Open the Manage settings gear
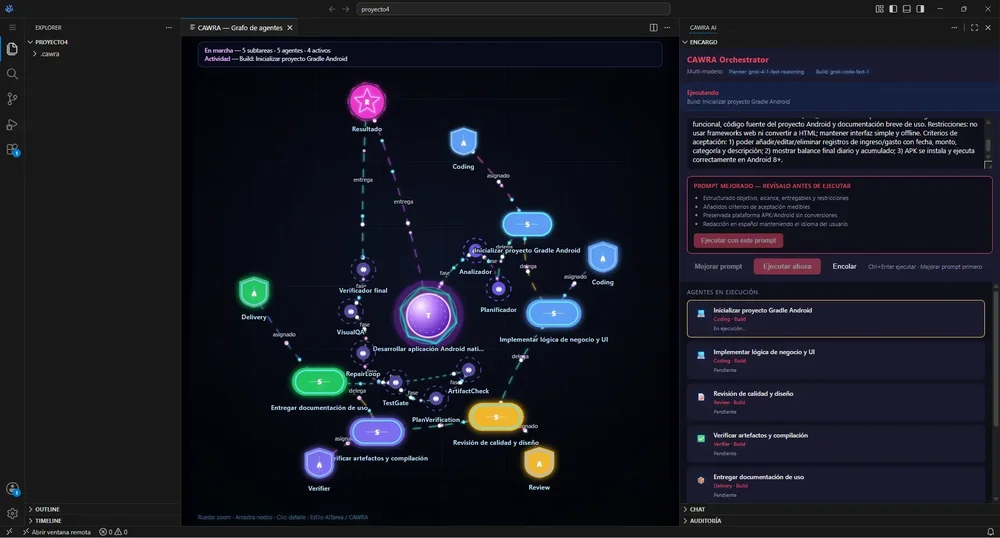The width and height of the screenshot is (1000, 538). 12,513
